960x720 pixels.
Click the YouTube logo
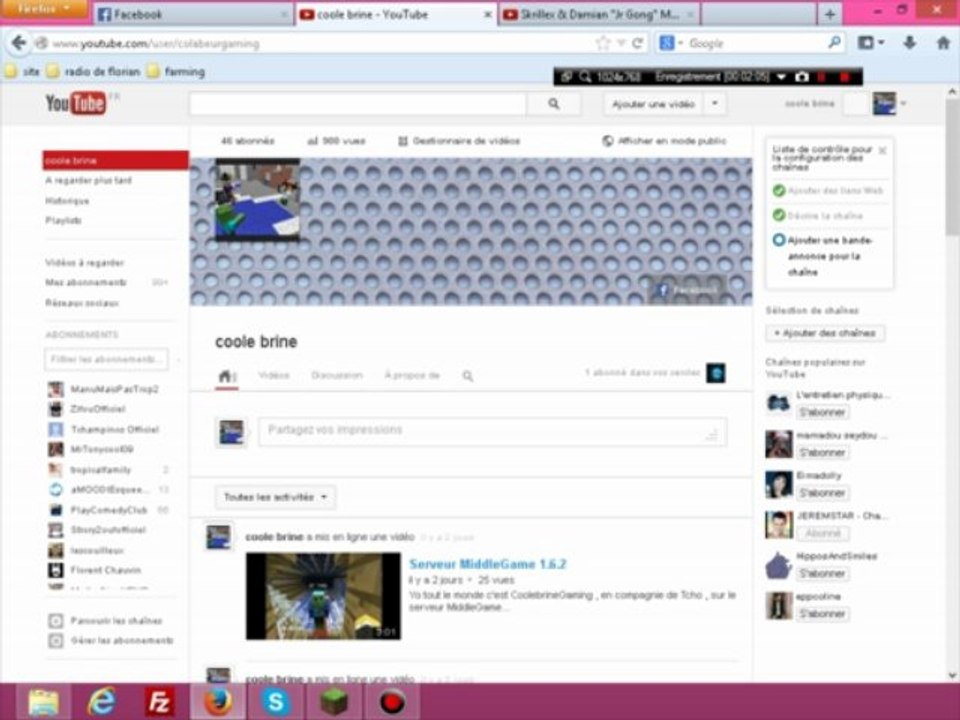(76, 103)
